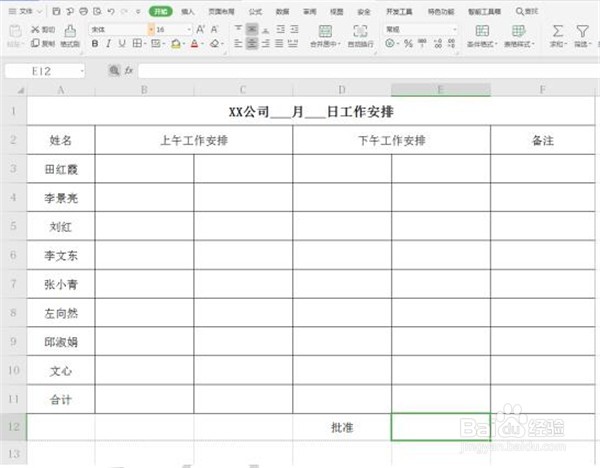Screen dimensions: 600x468
Task: Switch to the 数据 (Data) tab
Action: [x=282, y=12]
